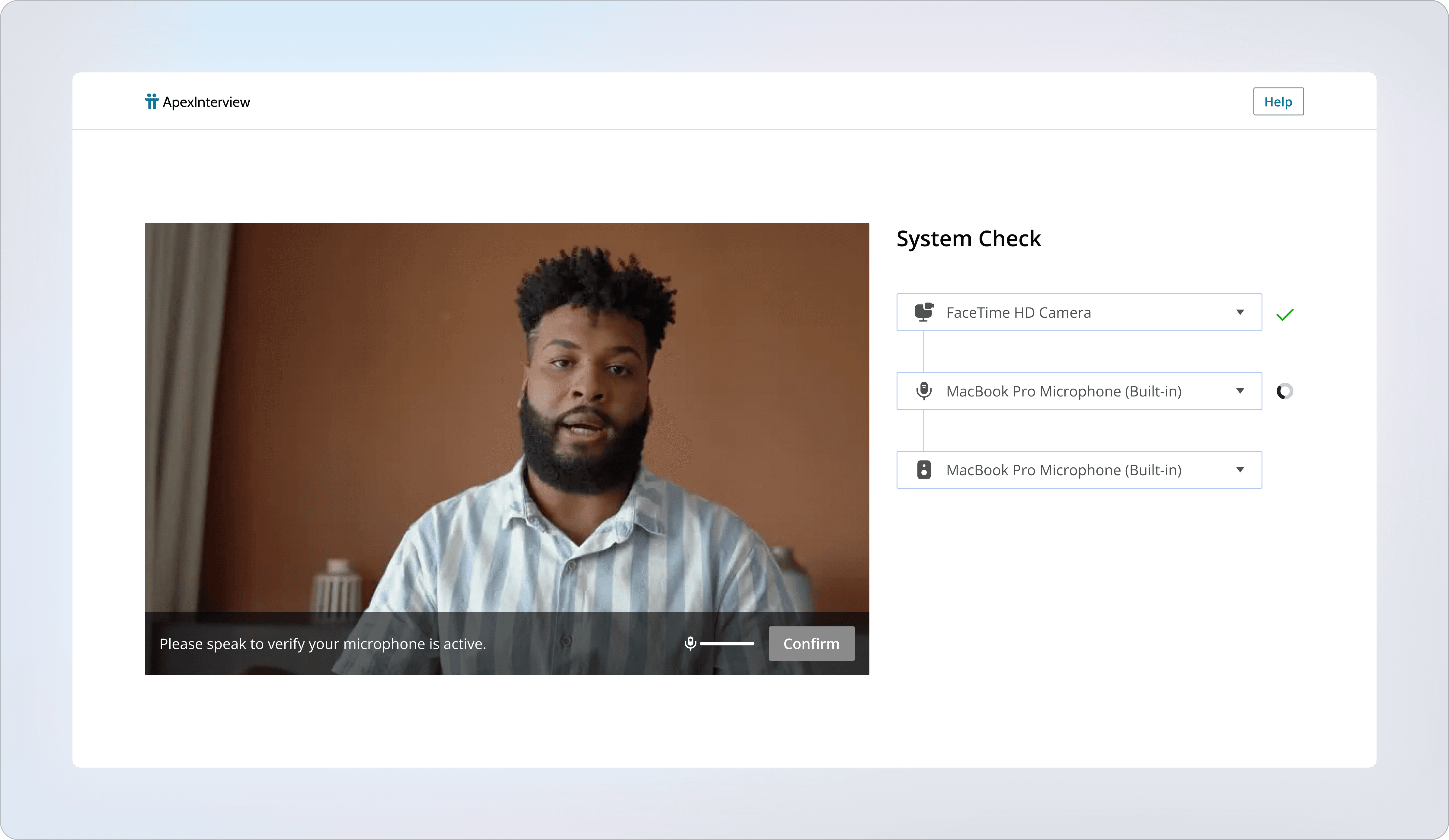Click the microphone loading spinner icon
Image resolution: width=1449 pixels, height=840 pixels.
[1284, 391]
